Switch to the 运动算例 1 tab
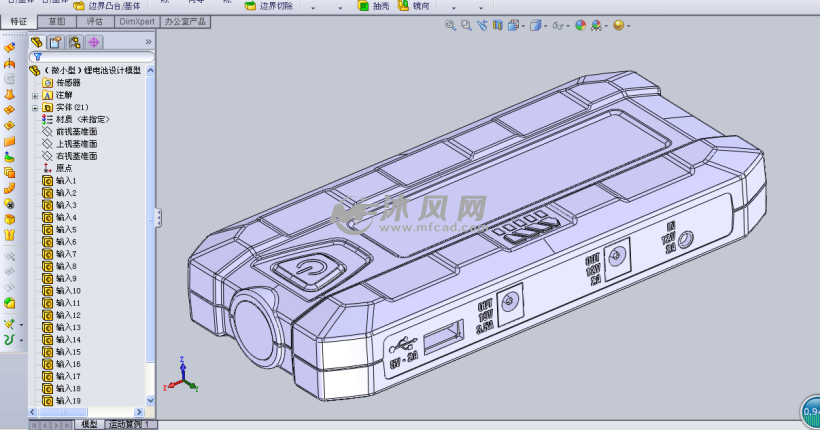The height and width of the screenshot is (430, 820). 129,424
